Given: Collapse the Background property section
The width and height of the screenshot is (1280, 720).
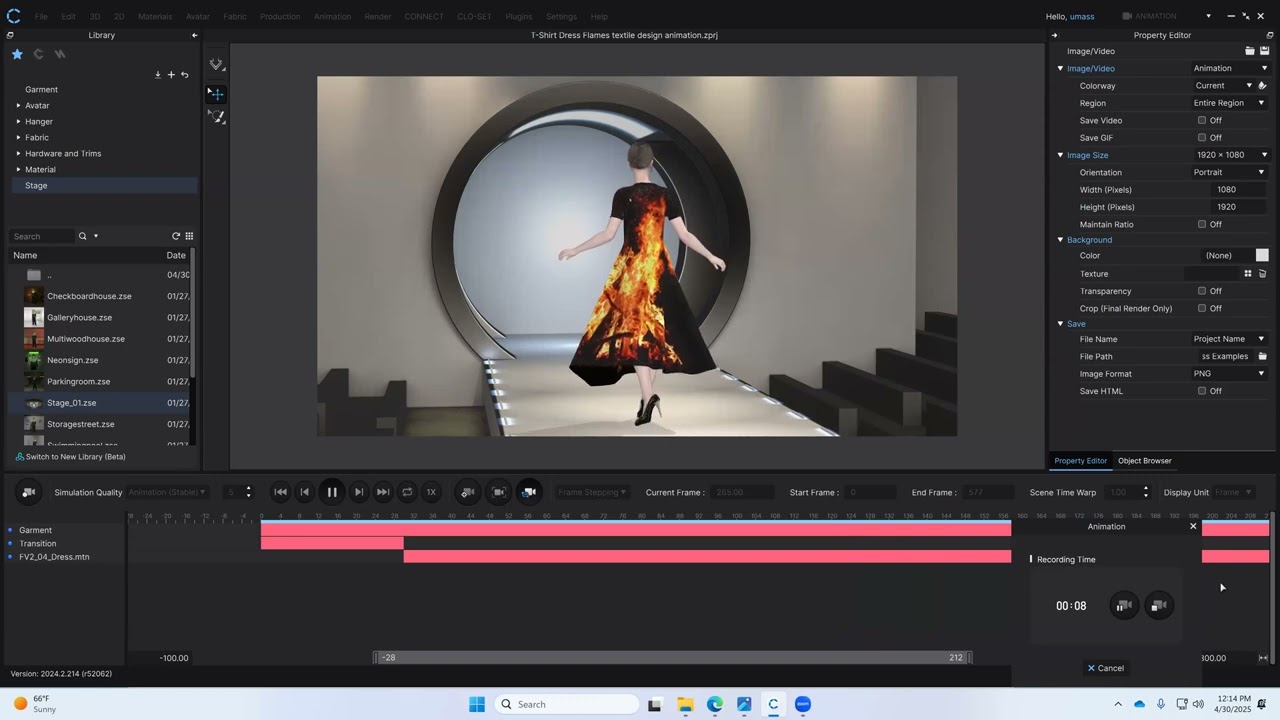Looking at the screenshot, I should tap(1060, 240).
